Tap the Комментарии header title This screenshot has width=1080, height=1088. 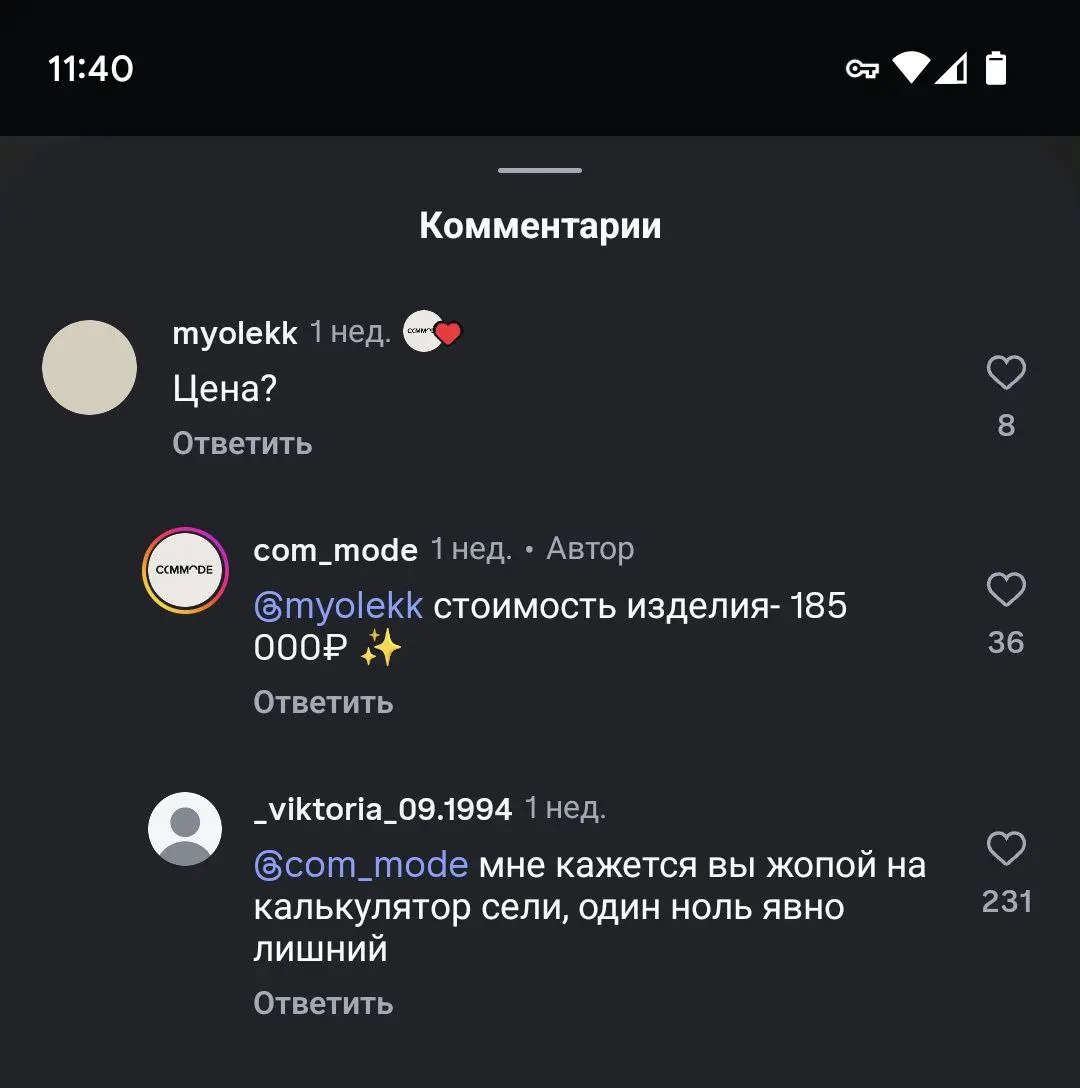tap(539, 224)
